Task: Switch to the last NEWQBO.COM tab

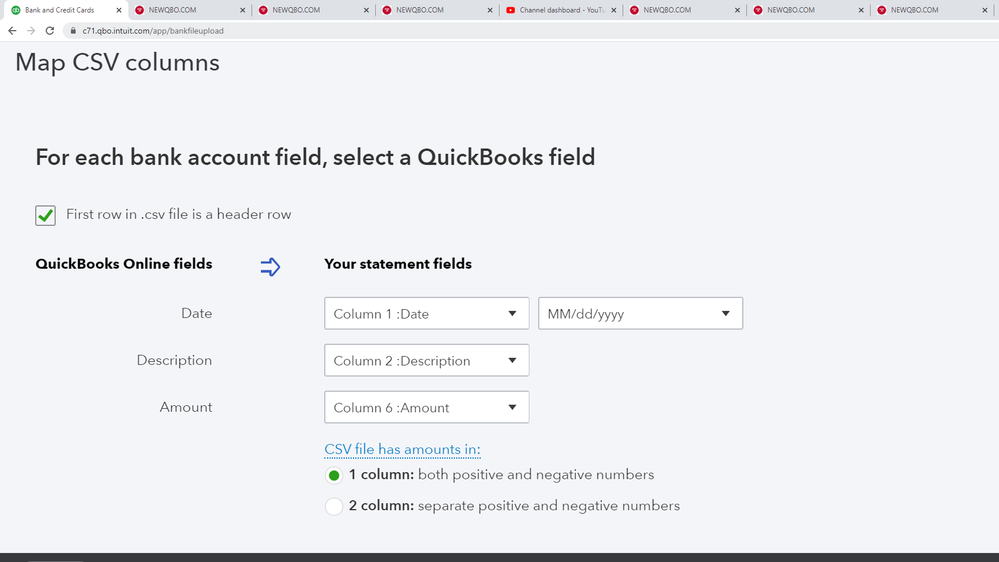Action: pyautogui.click(x=931, y=10)
